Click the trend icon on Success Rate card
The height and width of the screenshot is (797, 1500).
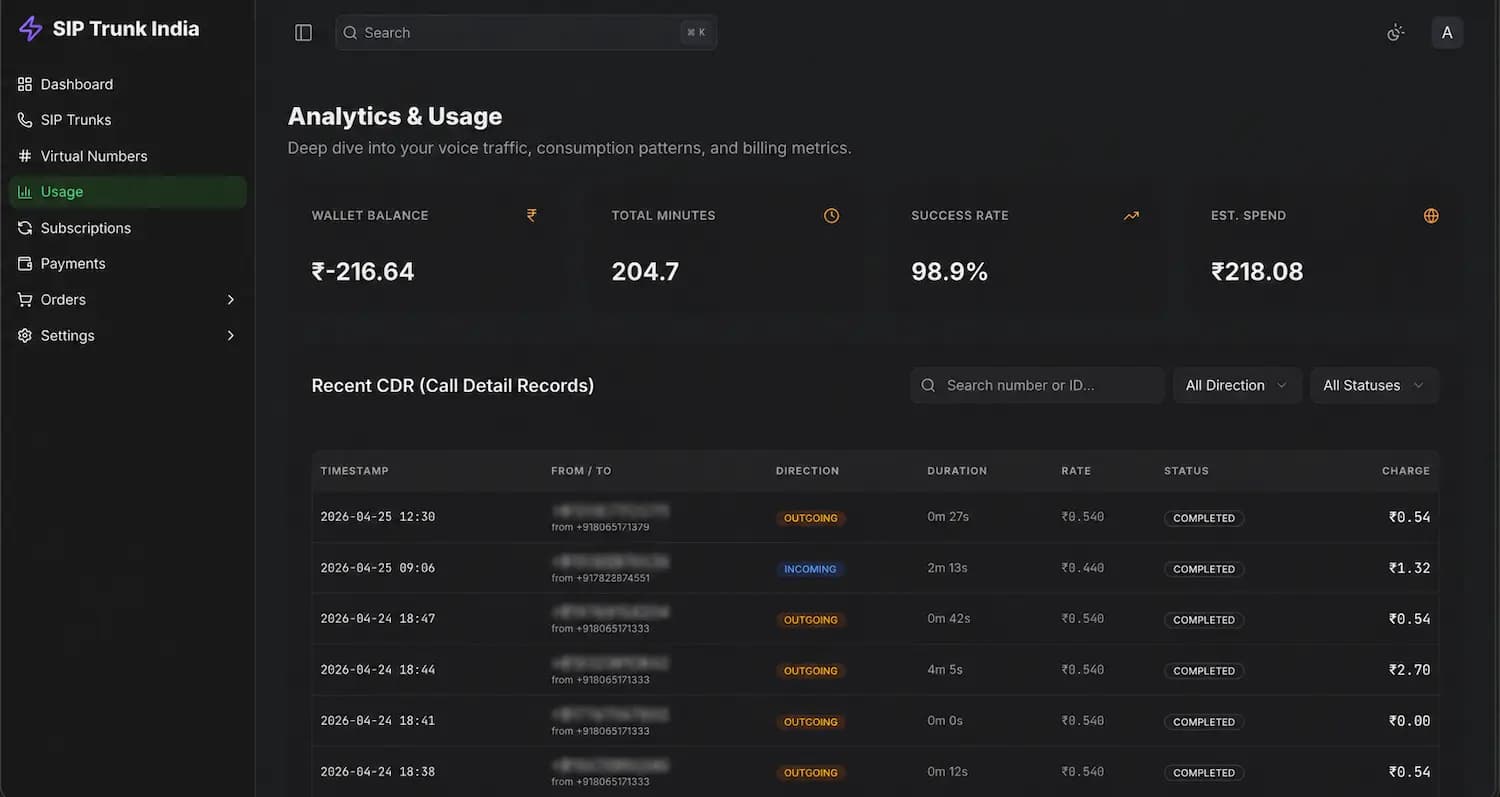click(1131, 215)
